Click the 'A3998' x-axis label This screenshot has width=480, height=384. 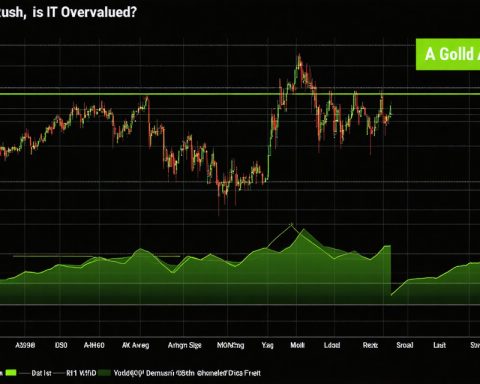tap(25, 345)
